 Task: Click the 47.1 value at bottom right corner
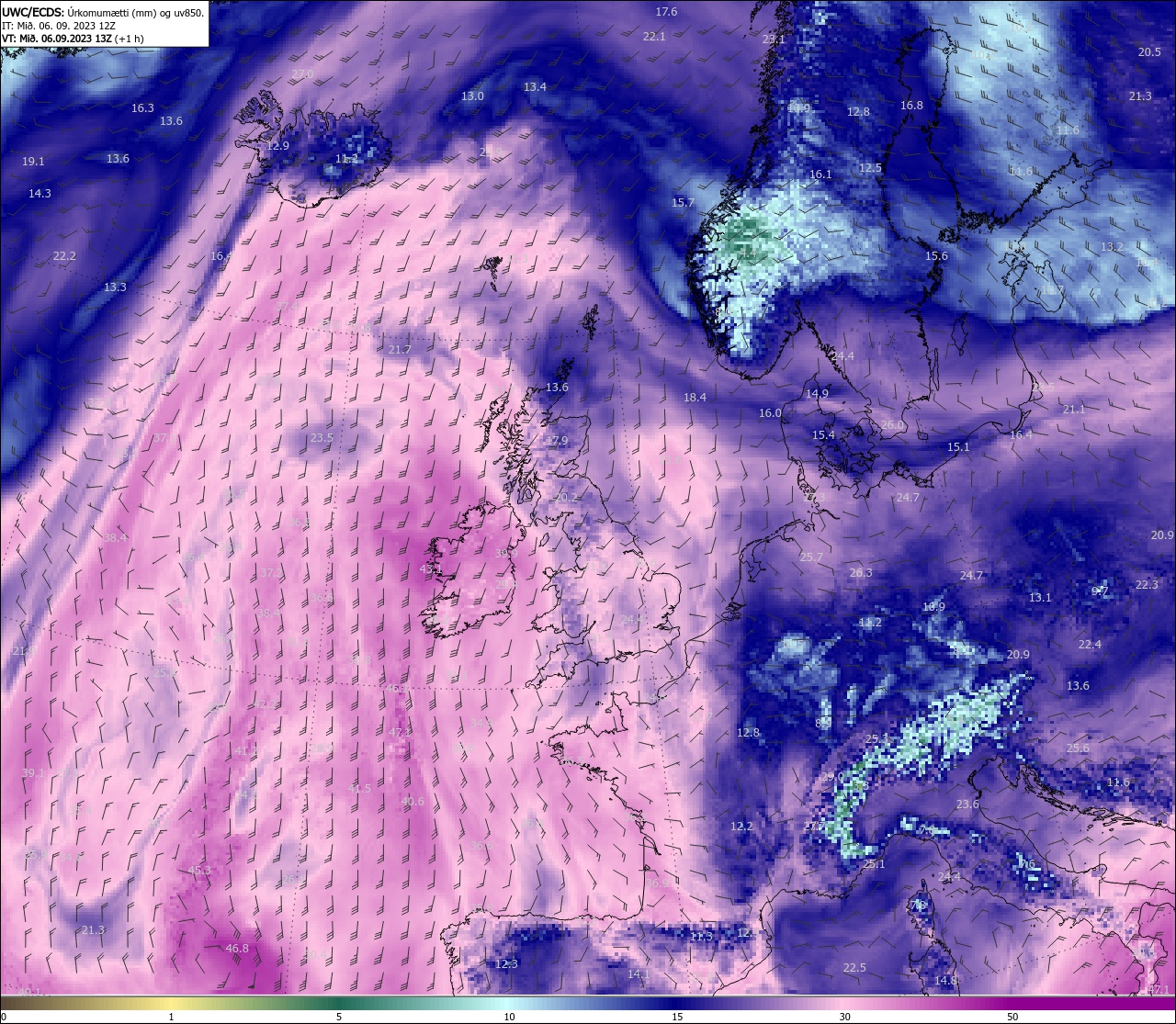[1159, 990]
